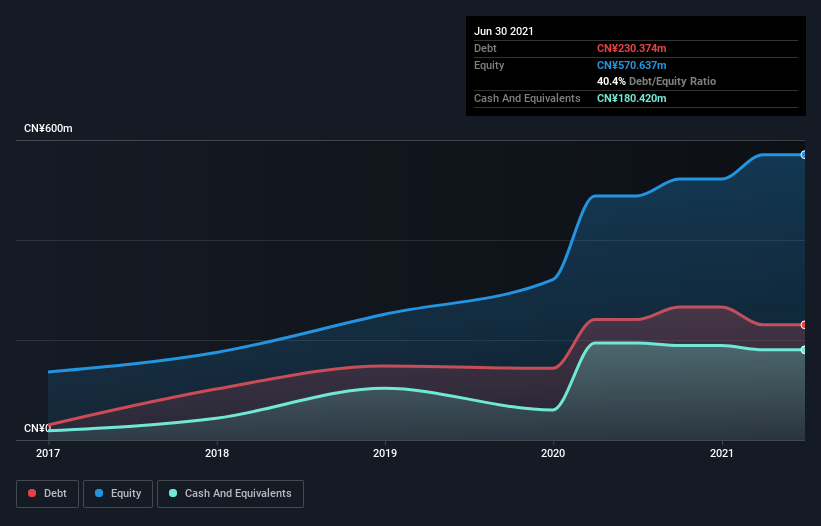Click the Debt line endpoint marker
The image size is (821, 526).
804,325
